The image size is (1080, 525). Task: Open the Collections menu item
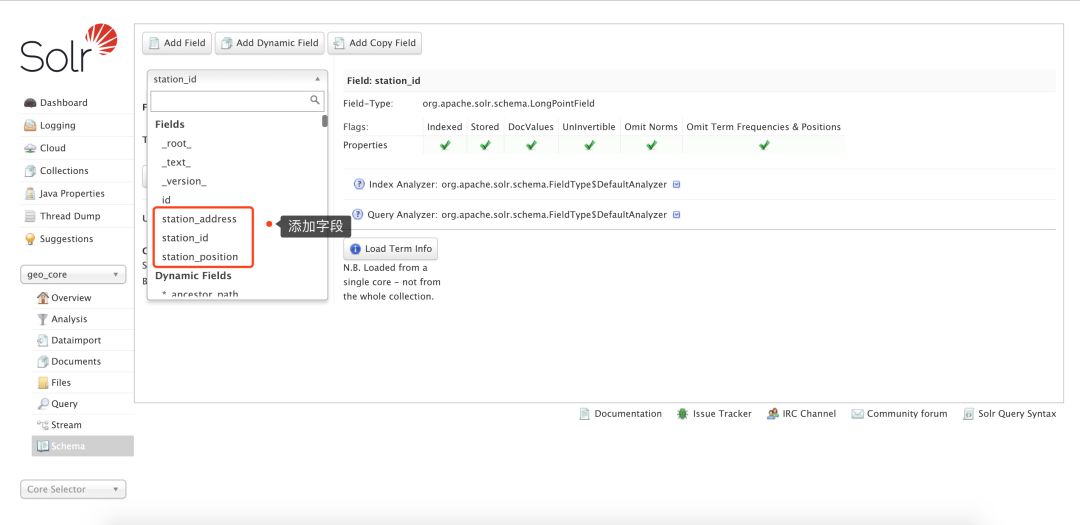click(64, 171)
